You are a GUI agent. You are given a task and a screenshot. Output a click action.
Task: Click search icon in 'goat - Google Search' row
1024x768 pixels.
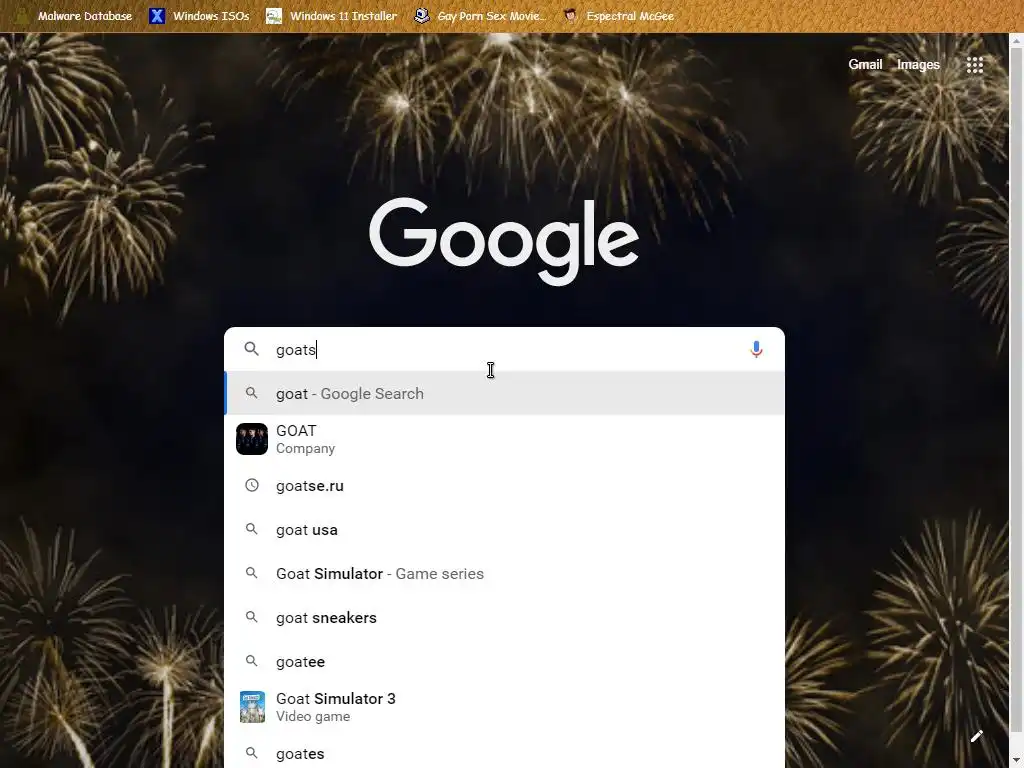click(251, 392)
